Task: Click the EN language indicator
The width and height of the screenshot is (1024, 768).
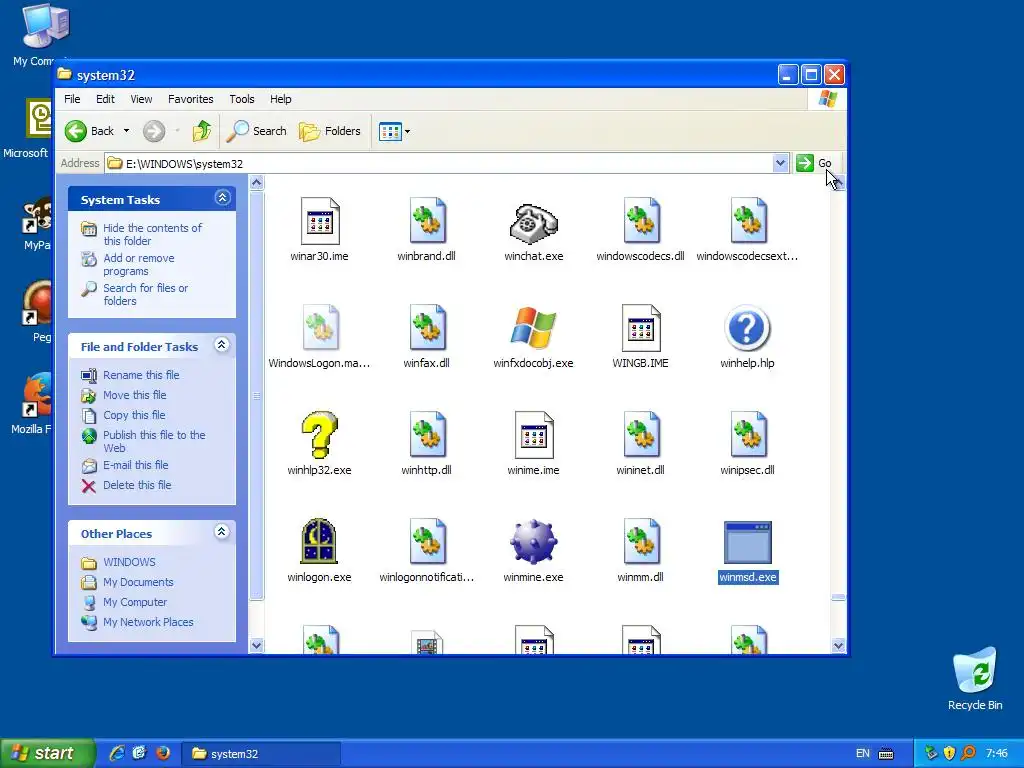Action: point(863,754)
